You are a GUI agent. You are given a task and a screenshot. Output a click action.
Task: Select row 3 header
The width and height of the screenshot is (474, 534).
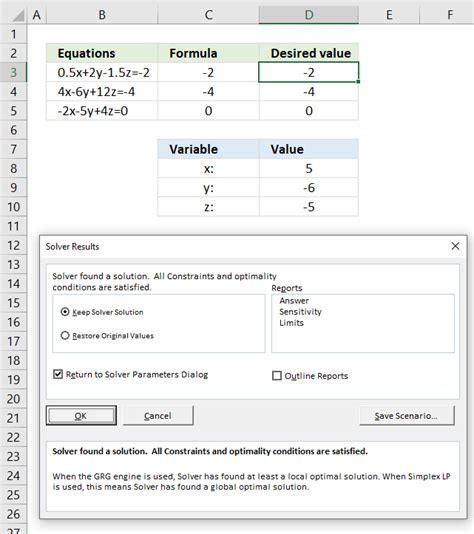click(13, 72)
